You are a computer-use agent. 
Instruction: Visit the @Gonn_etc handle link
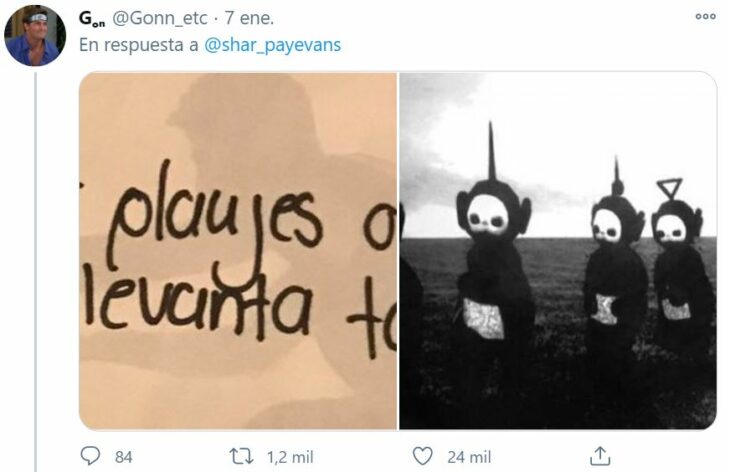coord(160,18)
